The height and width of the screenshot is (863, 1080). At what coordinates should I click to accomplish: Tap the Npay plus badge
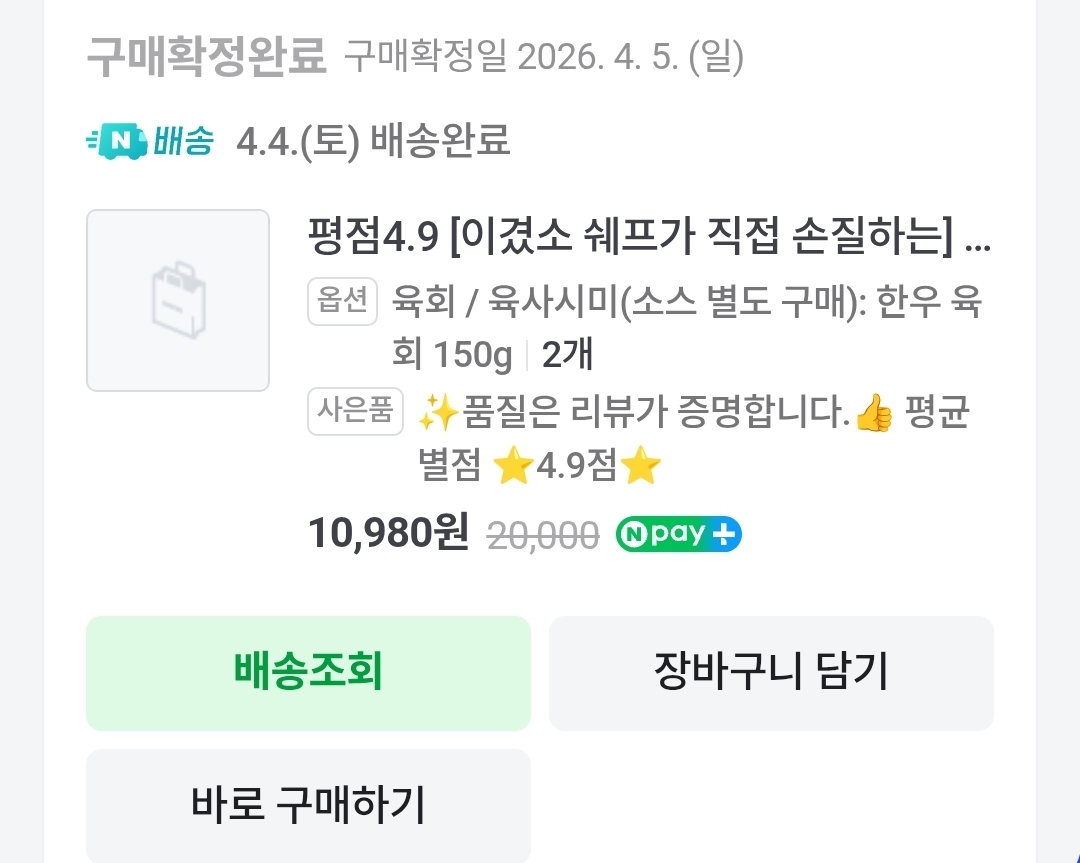[x=678, y=535]
